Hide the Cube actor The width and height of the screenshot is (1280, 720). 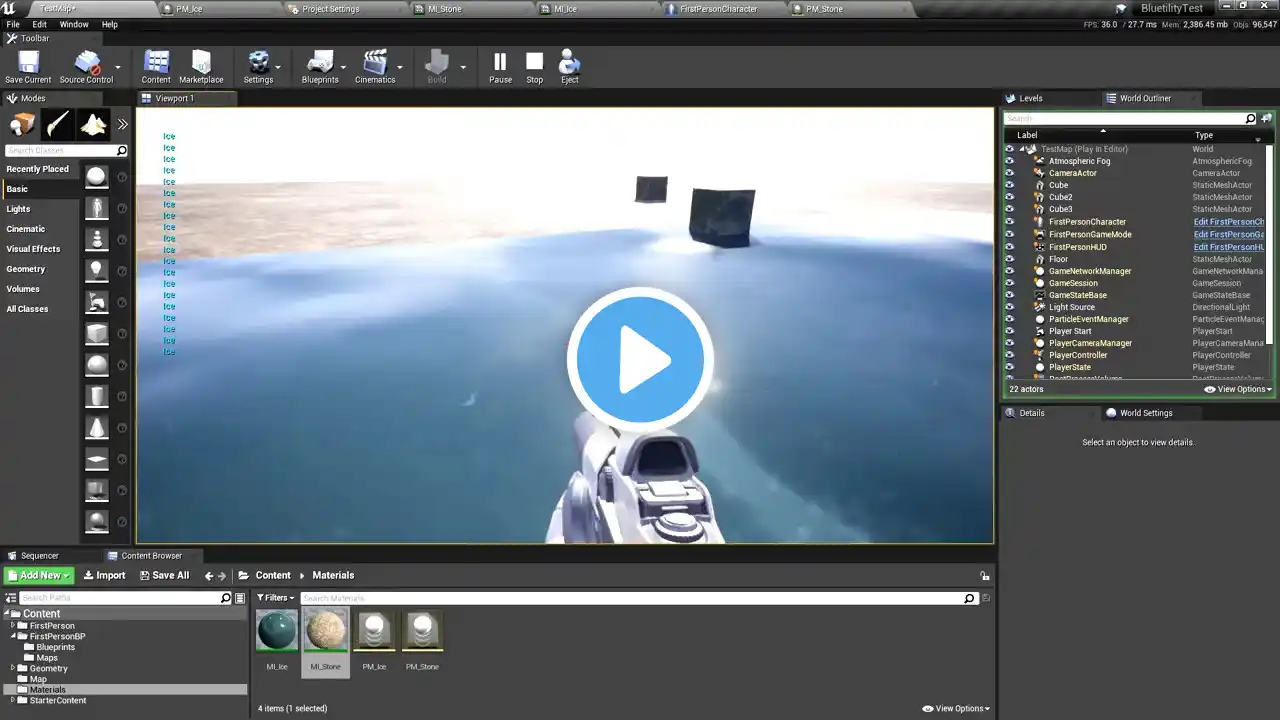point(1009,185)
